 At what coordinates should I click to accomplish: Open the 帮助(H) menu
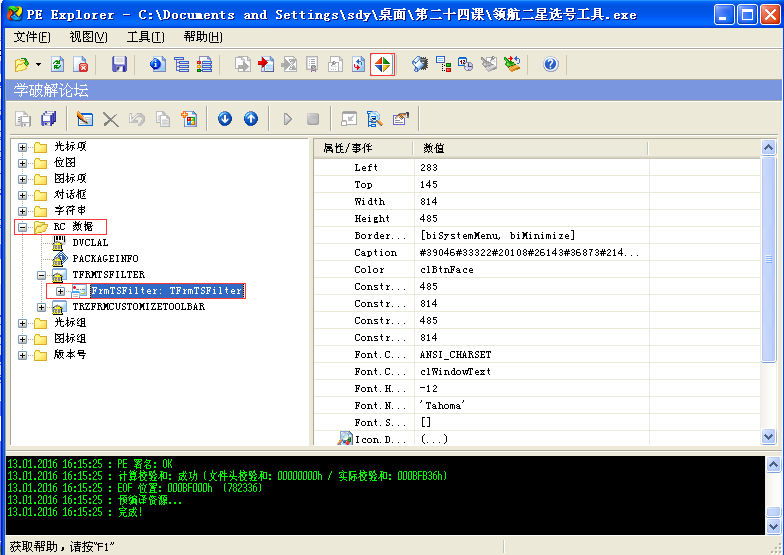pyautogui.click(x=203, y=37)
